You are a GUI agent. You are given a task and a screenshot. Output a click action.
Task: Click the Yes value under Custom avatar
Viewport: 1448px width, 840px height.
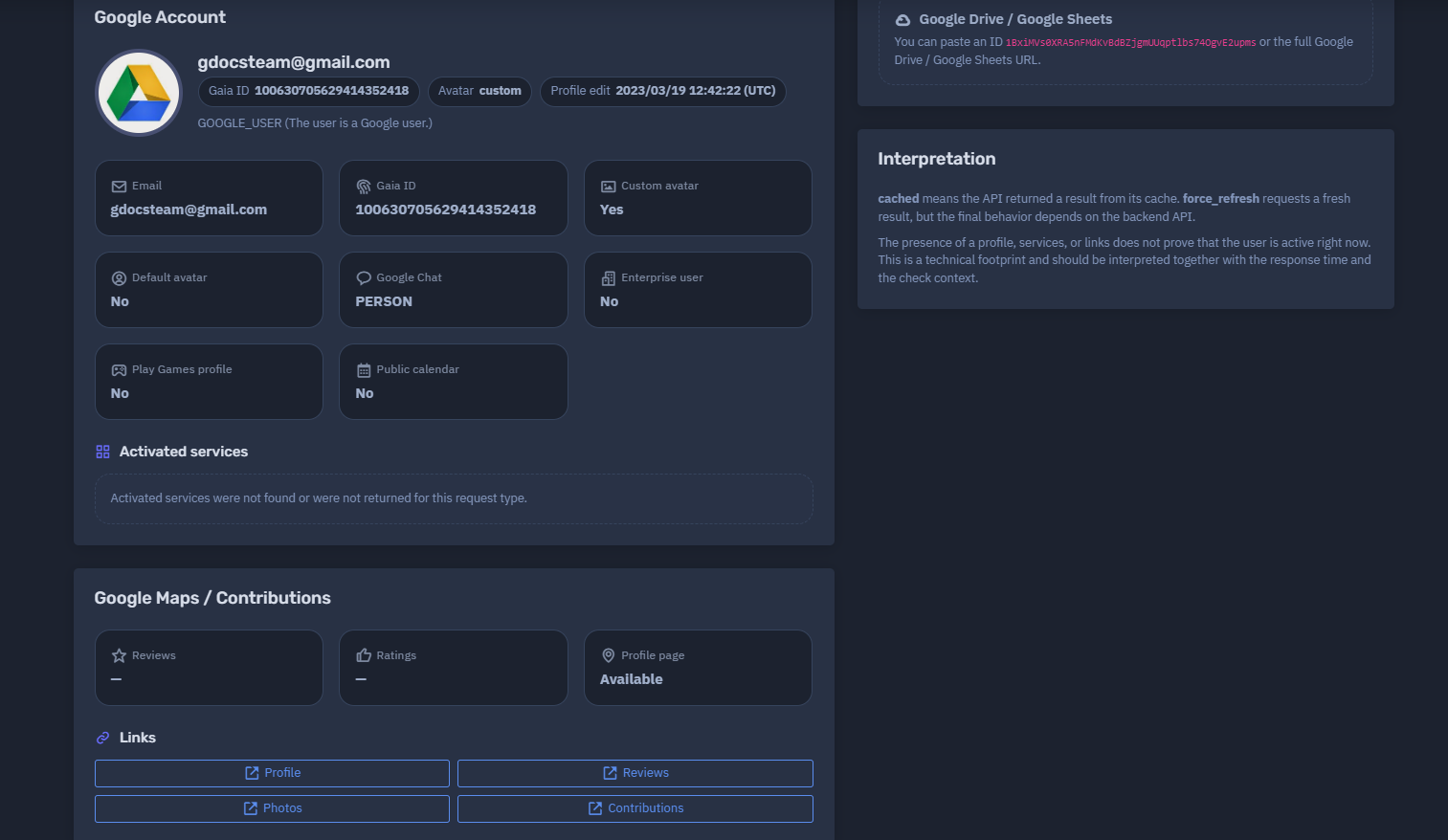612,210
